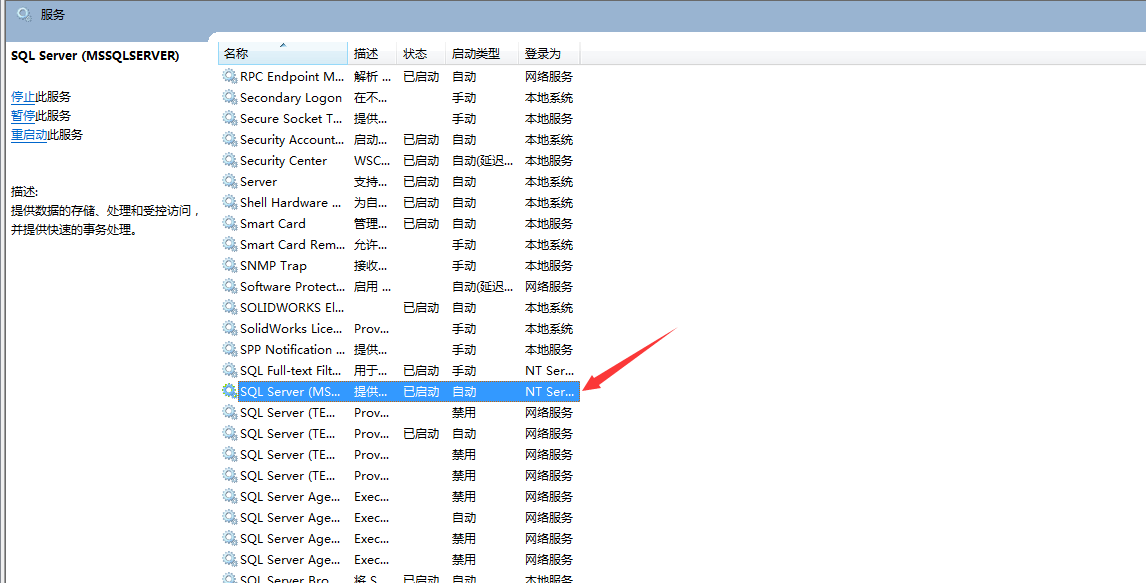
Task: Sort services by the 名称 column header
Action: pos(283,53)
